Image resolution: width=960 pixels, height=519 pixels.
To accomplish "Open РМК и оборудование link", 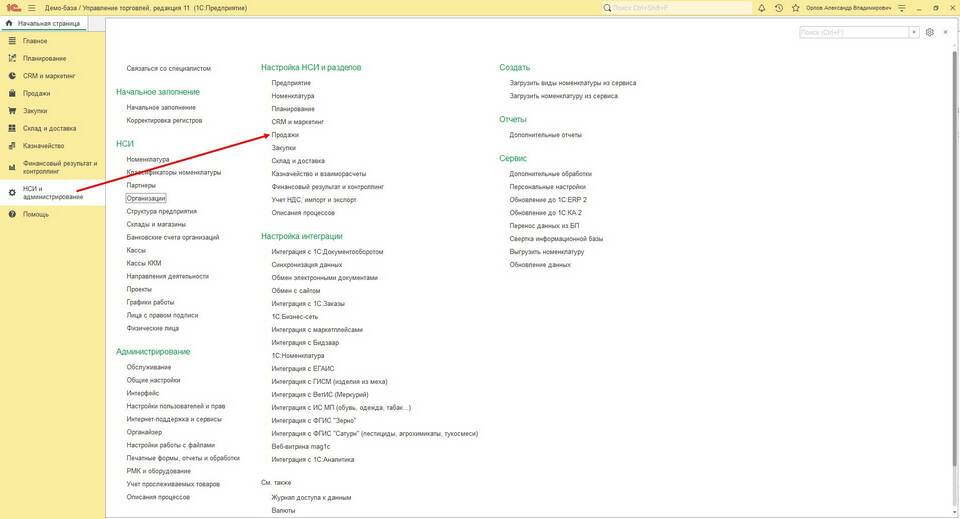I will (x=159, y=471).
